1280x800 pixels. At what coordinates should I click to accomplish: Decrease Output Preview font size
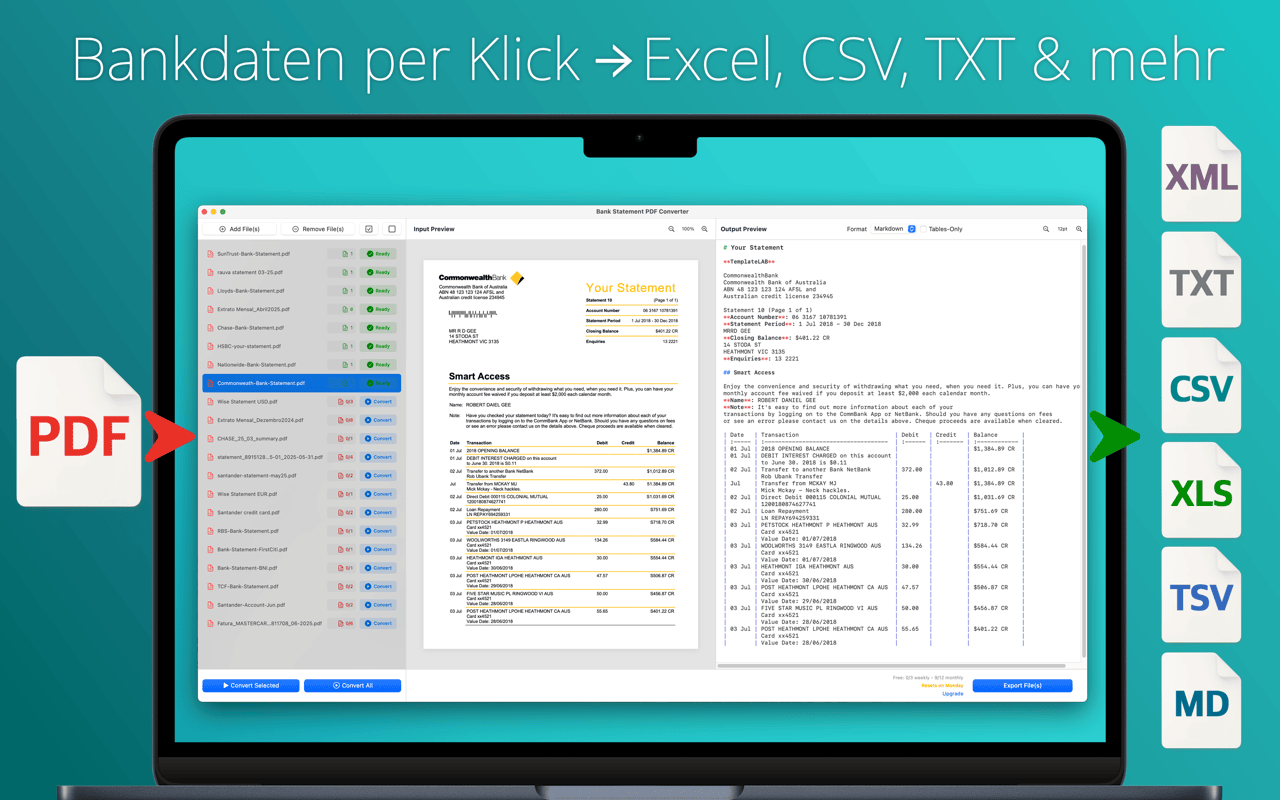1046,229
